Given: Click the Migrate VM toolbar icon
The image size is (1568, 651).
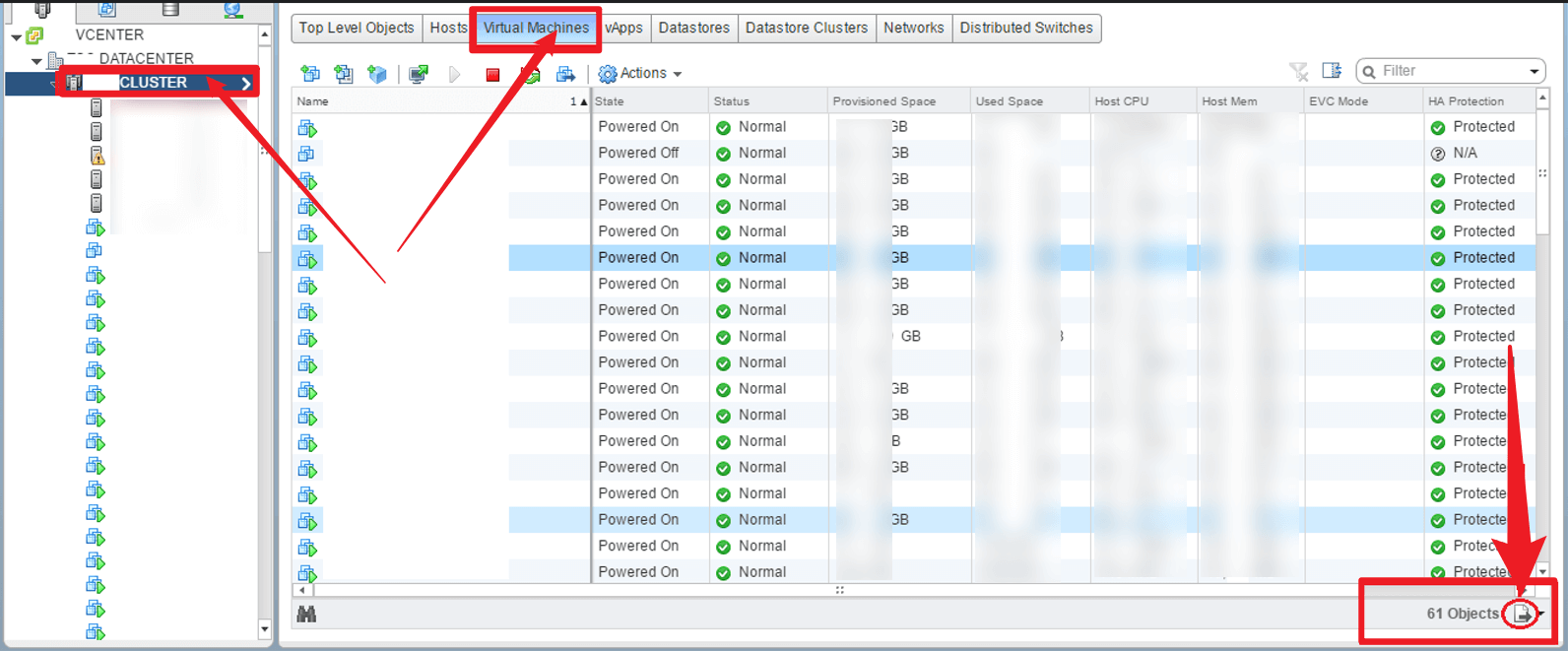Looking at the screenshot, I should (565, 74).
